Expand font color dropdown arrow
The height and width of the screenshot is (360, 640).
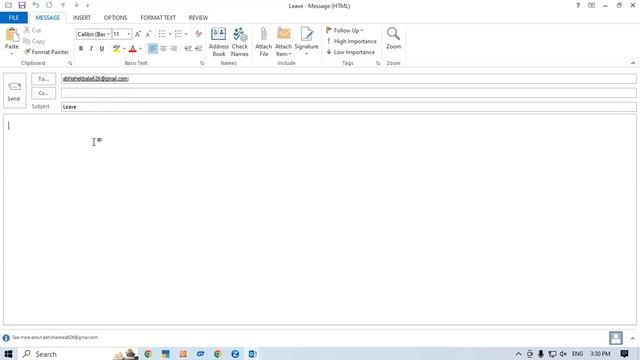(140, 49)
